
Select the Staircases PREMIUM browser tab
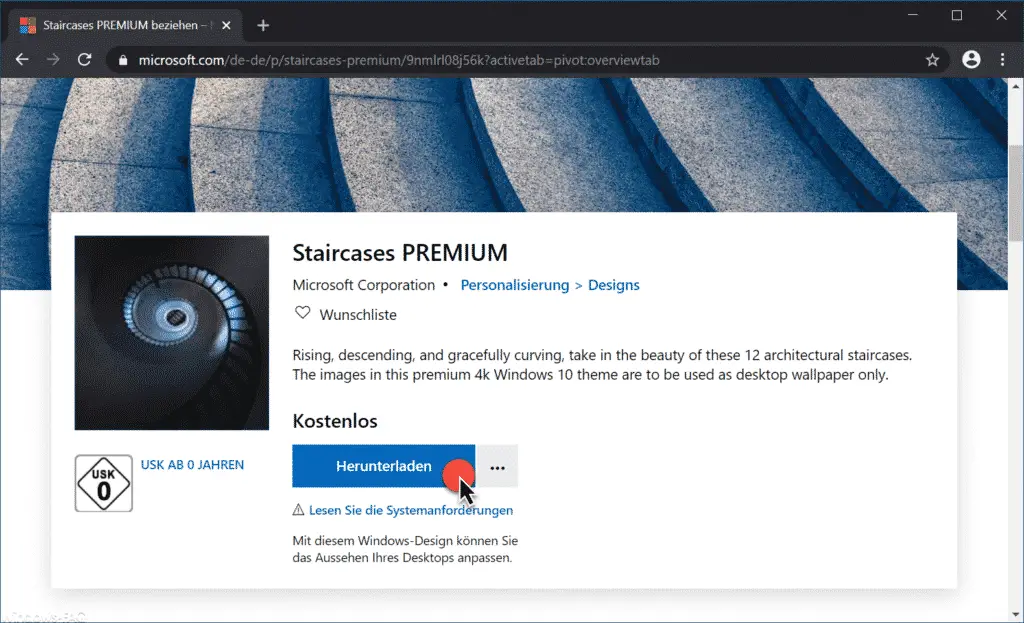(x=125, y=25)
